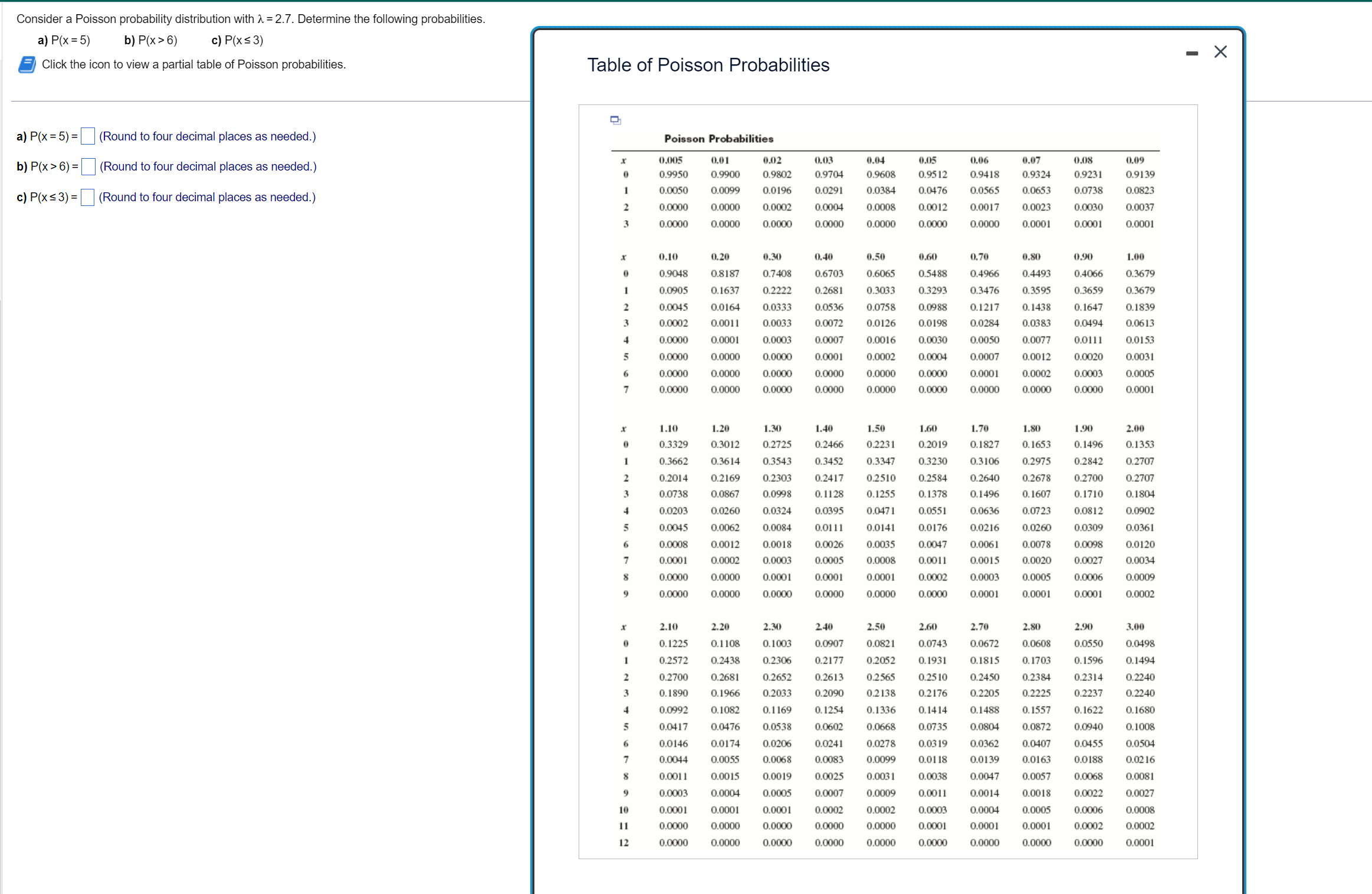This screenshot has width=1372, height=894.
Task: Click the rounding hint beside answer a)
Action: 208,136
